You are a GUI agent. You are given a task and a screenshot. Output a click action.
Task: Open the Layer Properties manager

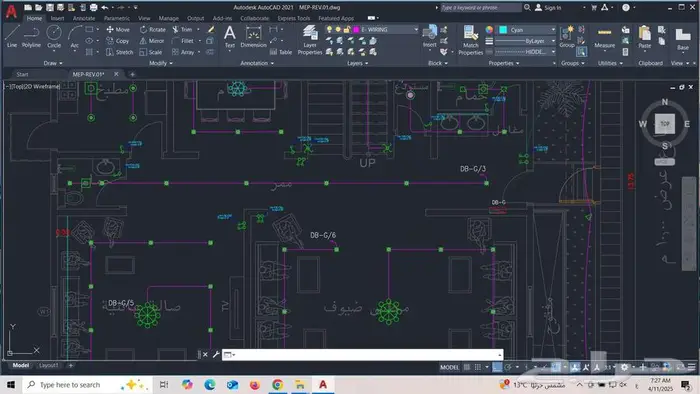click(309, 39)
